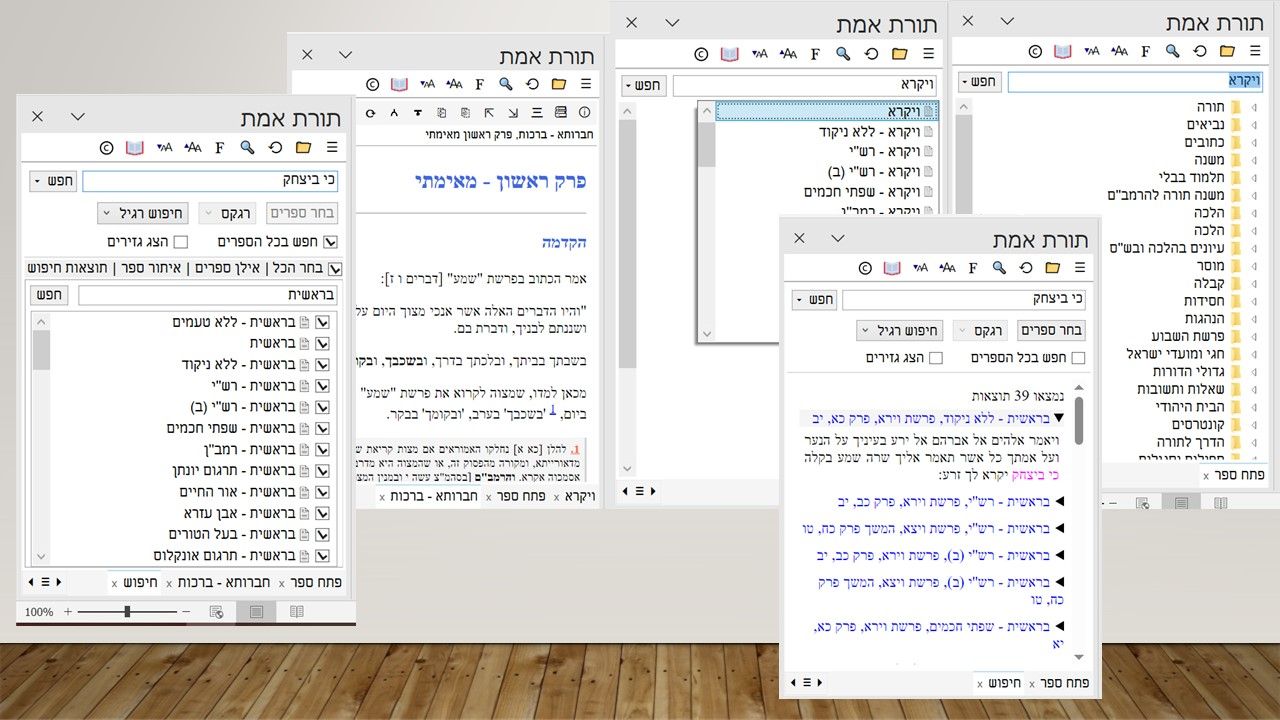Click the two-page view icon in the zoom status bar
This screenshot has width=1280, height=720.
click(x=296, y=611)
